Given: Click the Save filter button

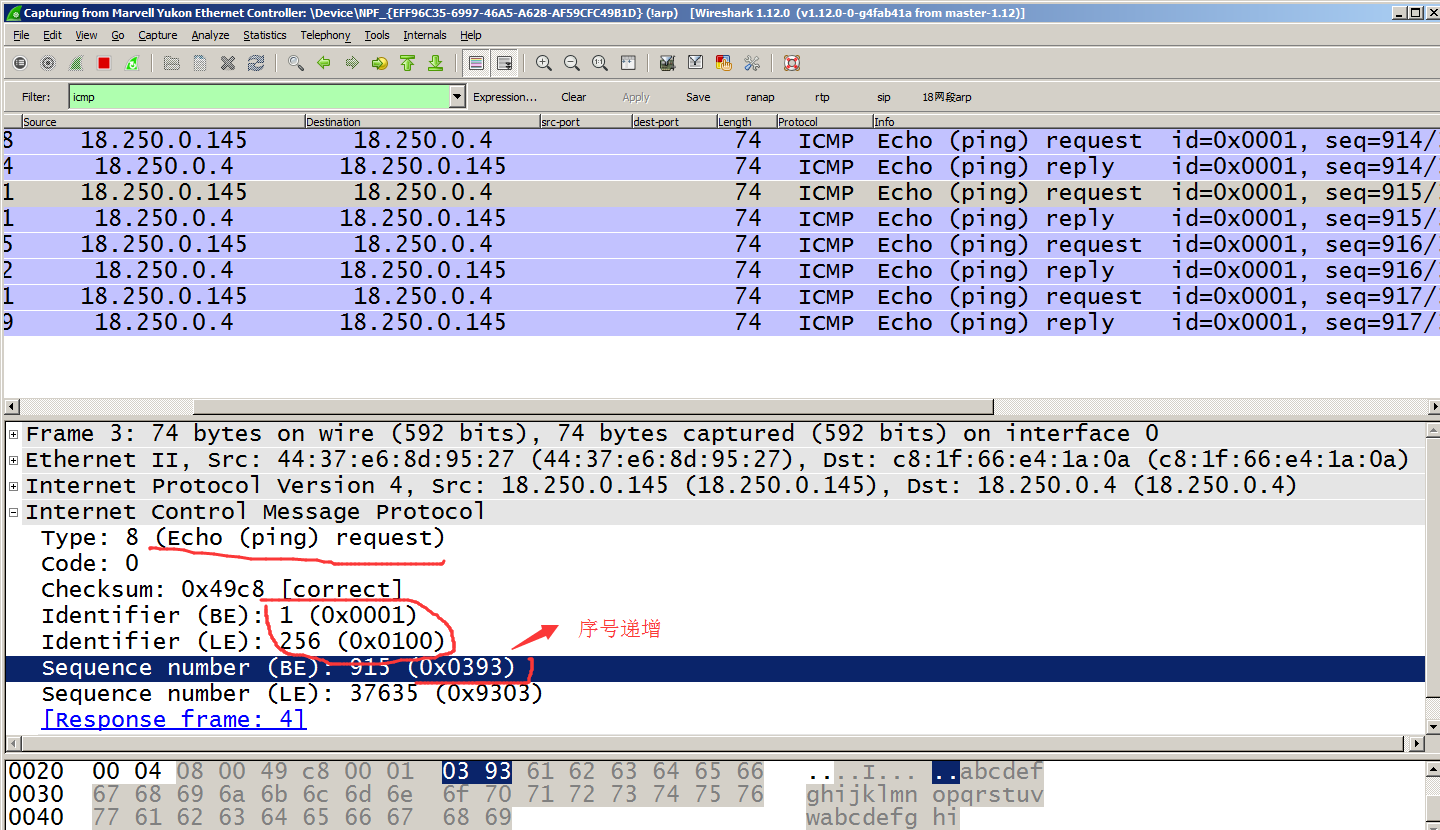Looking at the screenshot, I should pyautogui.click(x=698, y=97).
